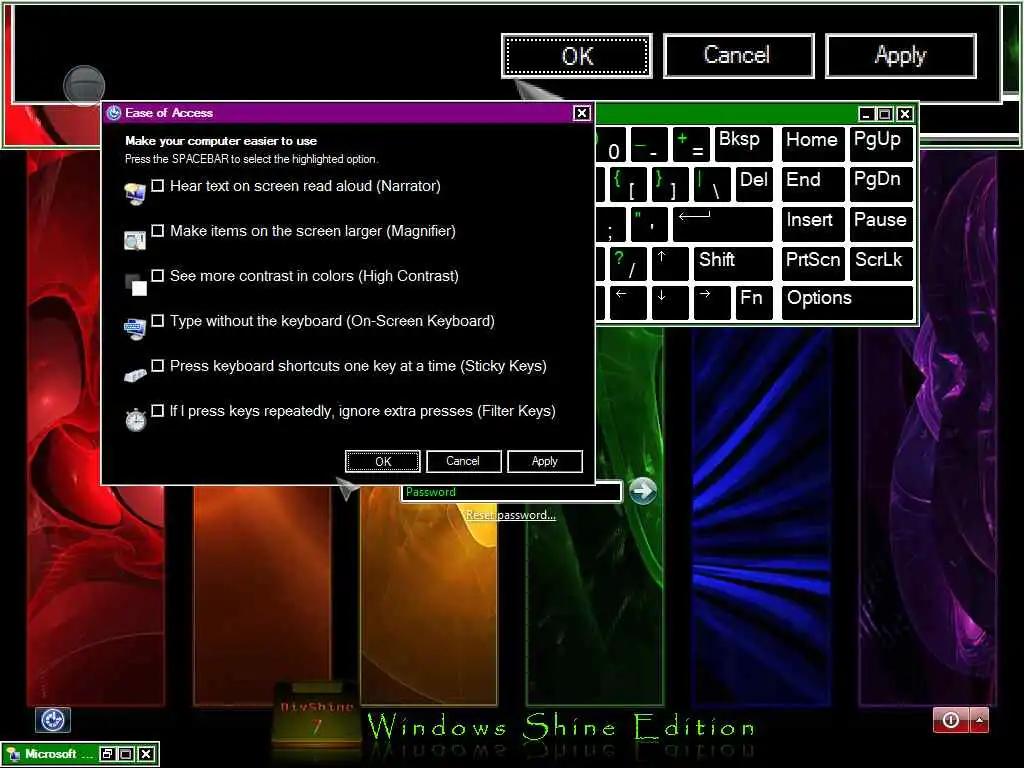Click the High Contrast icon
Screen dimensions: 1024x768
pyautogui.click(x=136, y=285)
